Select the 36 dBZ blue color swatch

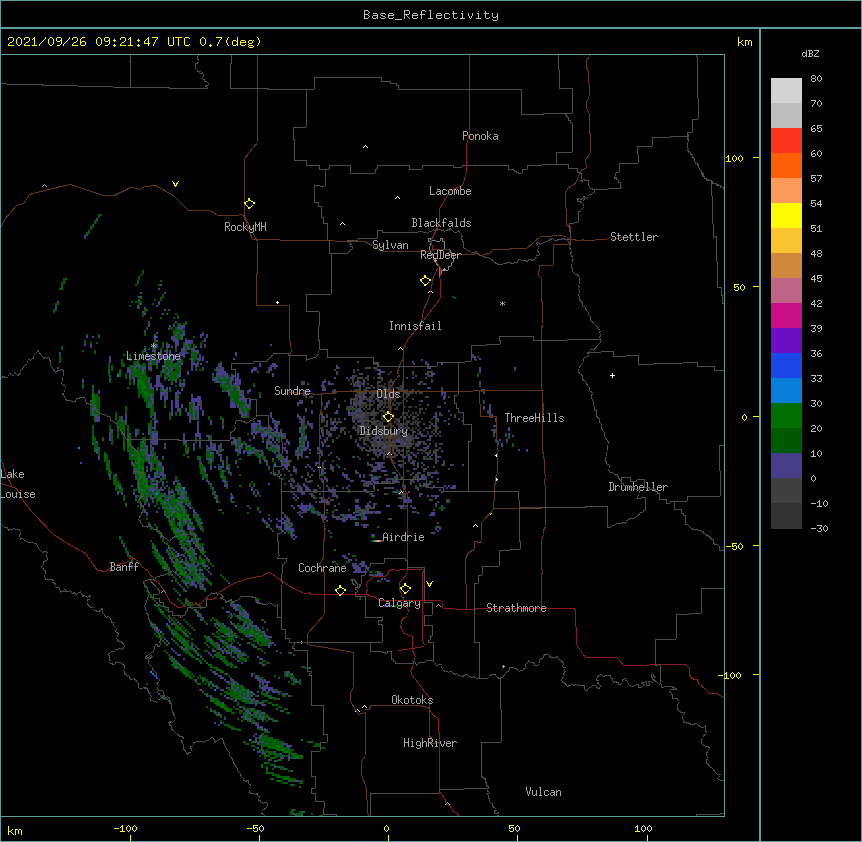tap(786, 365)
